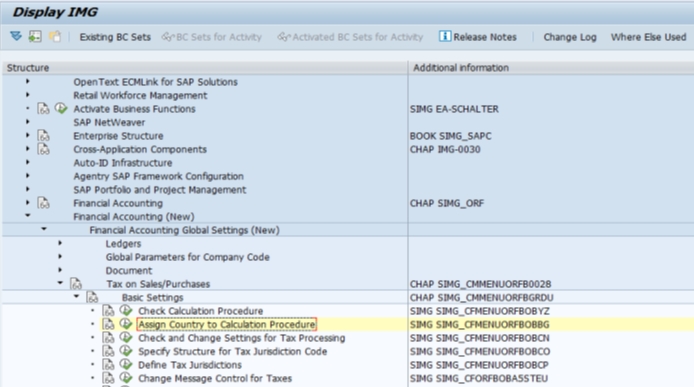Open the Release Notes info icon

(444, 36)
